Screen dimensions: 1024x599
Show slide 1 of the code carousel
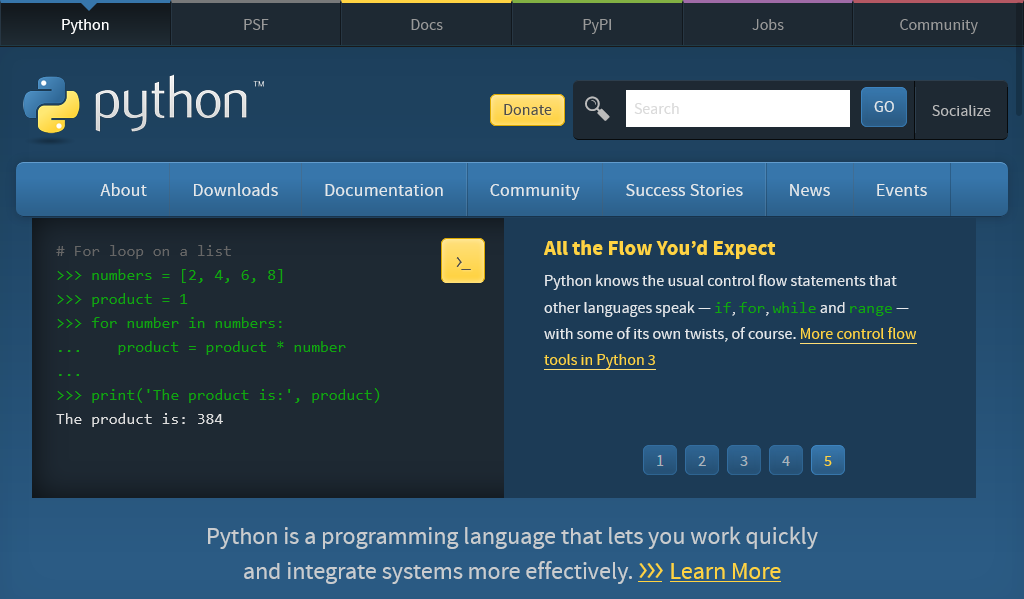(x=660, y=461)
